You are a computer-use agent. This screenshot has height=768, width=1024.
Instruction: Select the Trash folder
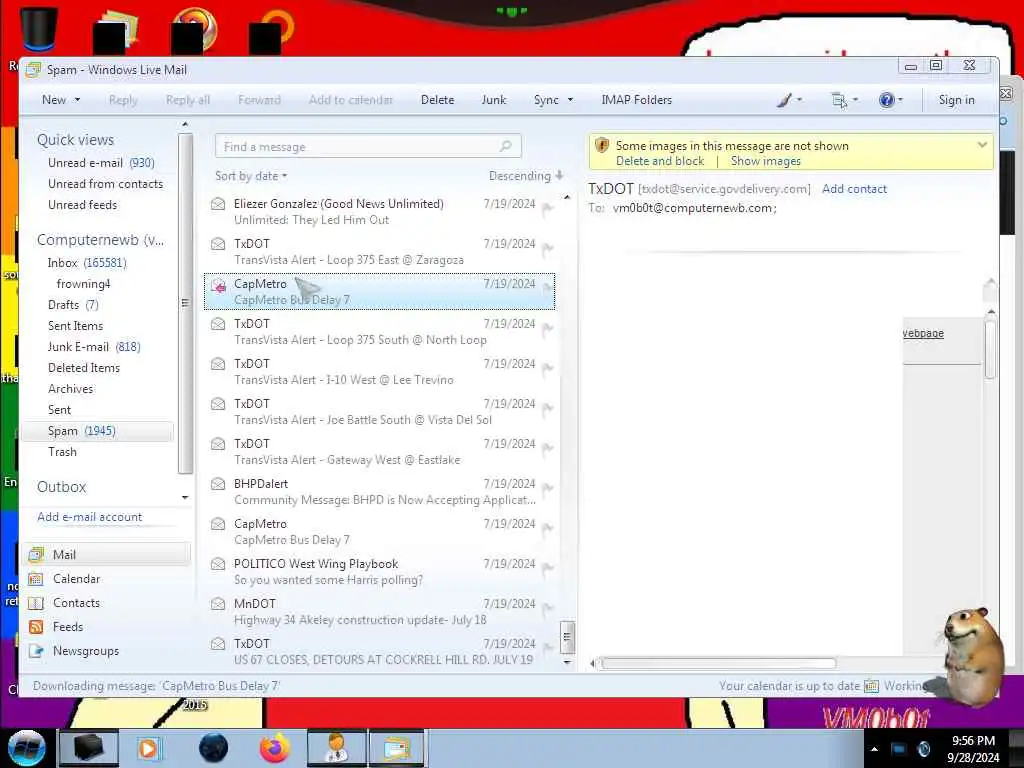click(x=62, y=452)
